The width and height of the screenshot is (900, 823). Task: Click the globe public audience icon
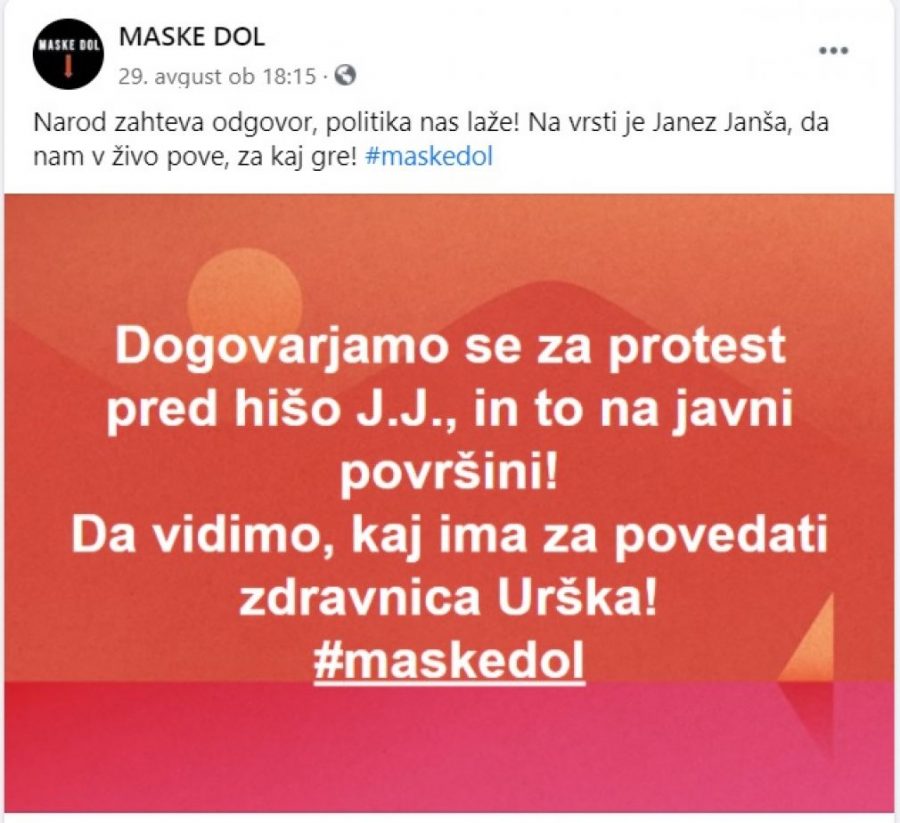pos(345,75)
